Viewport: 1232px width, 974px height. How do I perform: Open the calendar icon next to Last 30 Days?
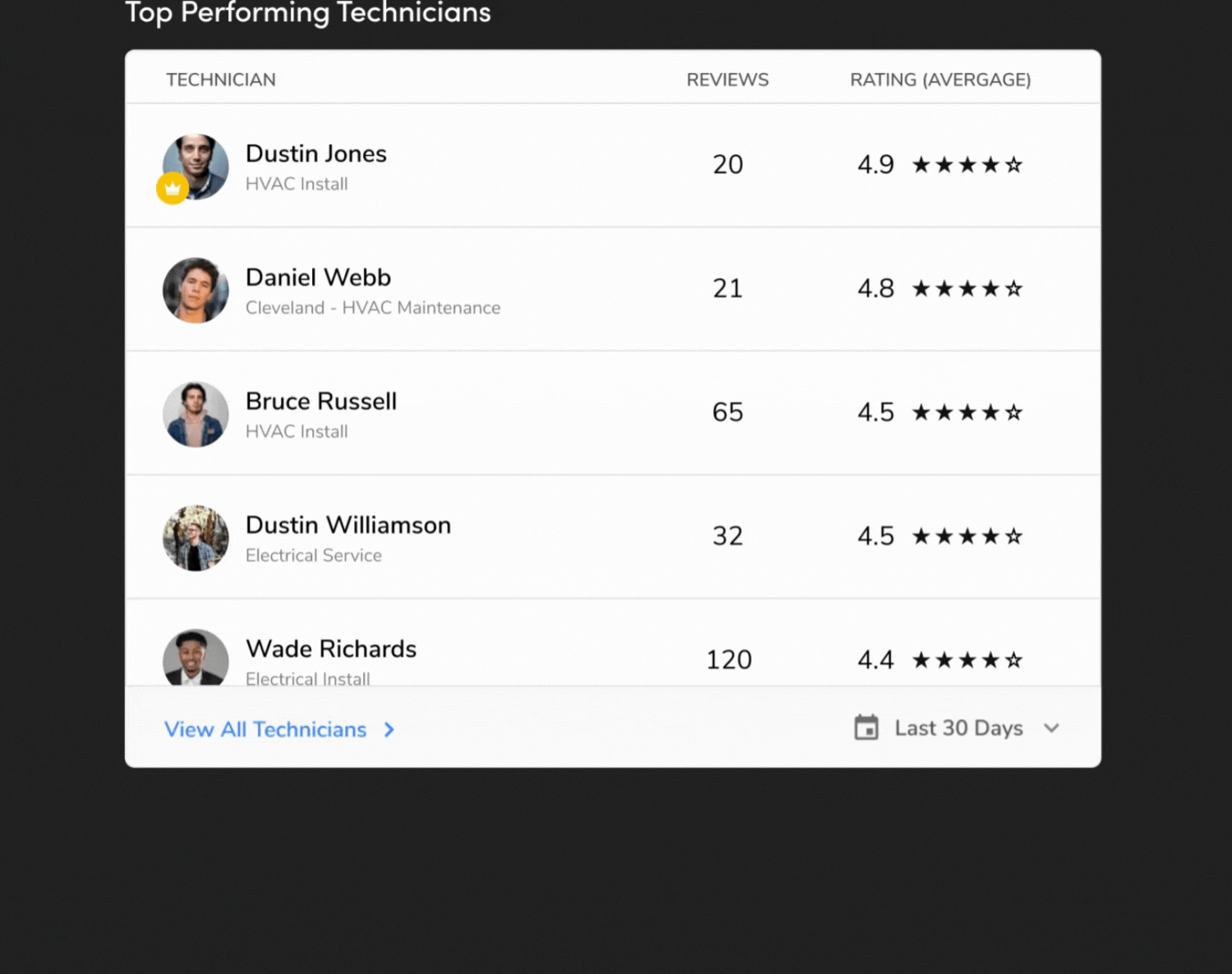coord(867,728)
